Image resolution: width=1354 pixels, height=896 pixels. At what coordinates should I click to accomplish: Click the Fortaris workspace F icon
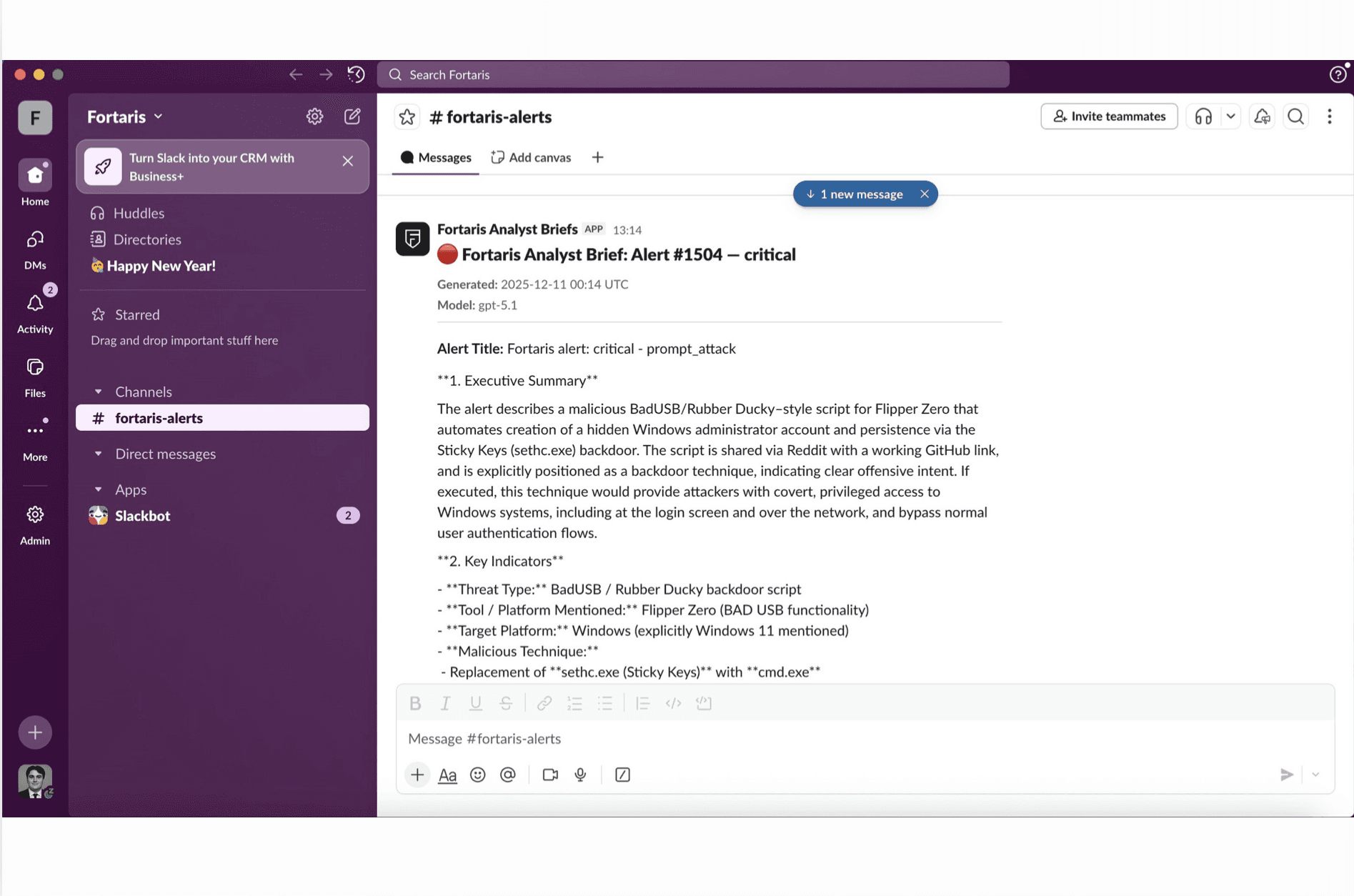35,117
